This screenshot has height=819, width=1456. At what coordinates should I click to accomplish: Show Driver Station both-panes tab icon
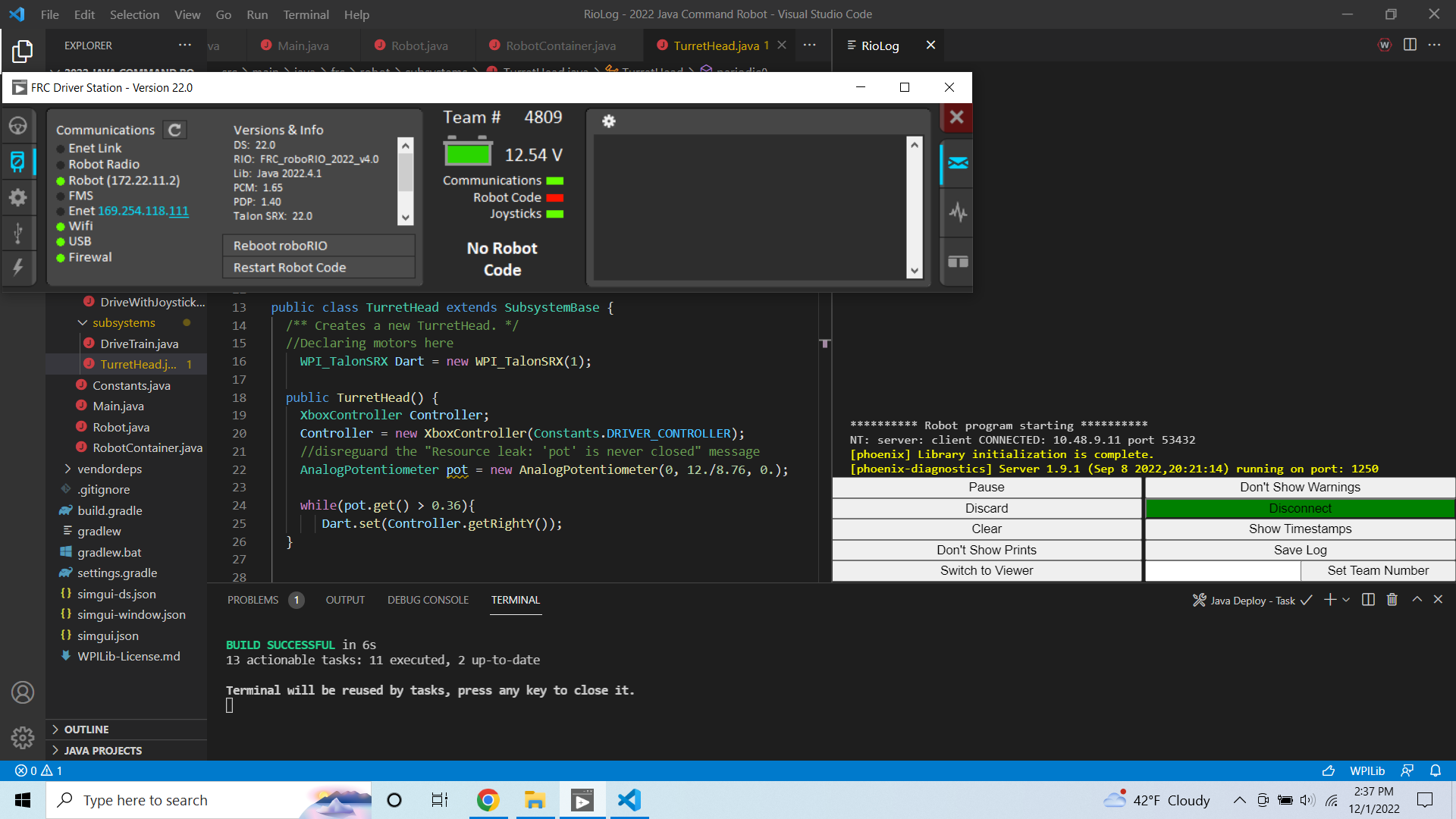[x=958, y=262]
